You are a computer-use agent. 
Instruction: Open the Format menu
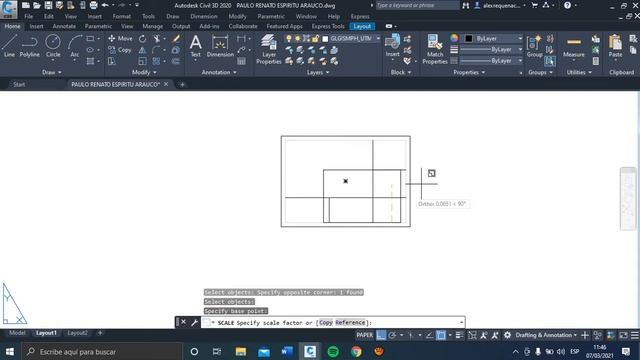click(122, 16)
